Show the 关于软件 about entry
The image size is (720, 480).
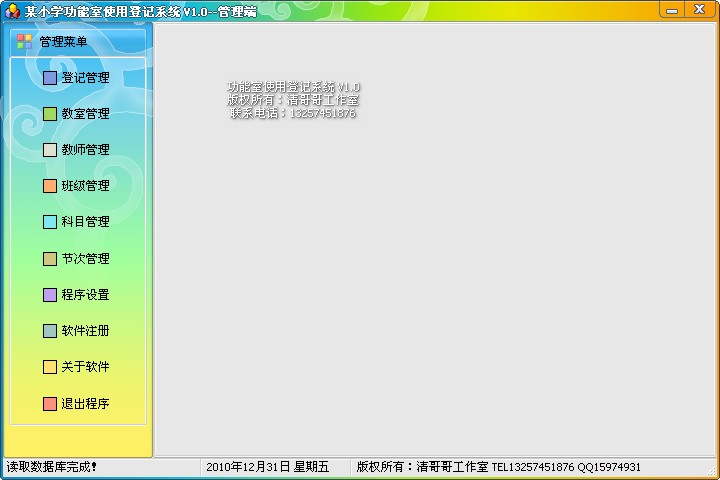(x=85, y=367)
